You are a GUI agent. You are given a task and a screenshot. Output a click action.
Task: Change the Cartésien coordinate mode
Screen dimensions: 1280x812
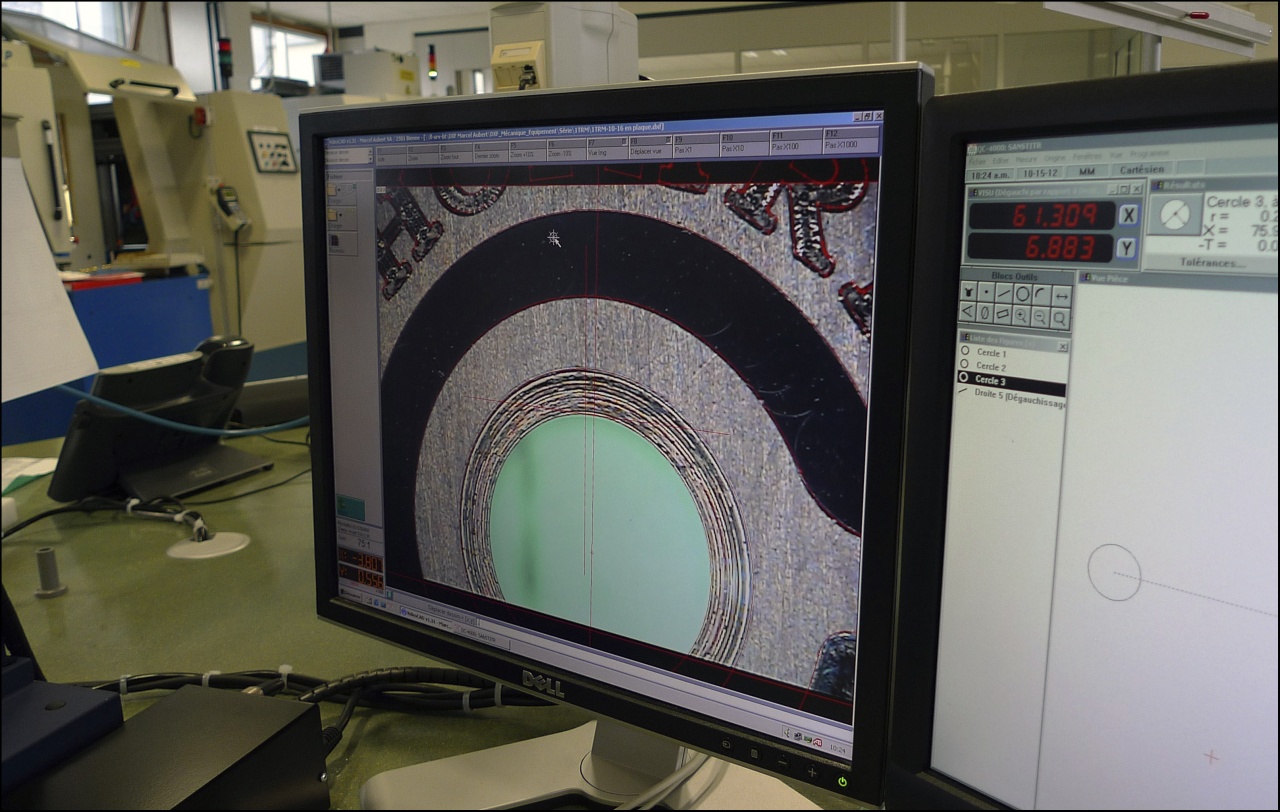click(x=1140, y=170)
